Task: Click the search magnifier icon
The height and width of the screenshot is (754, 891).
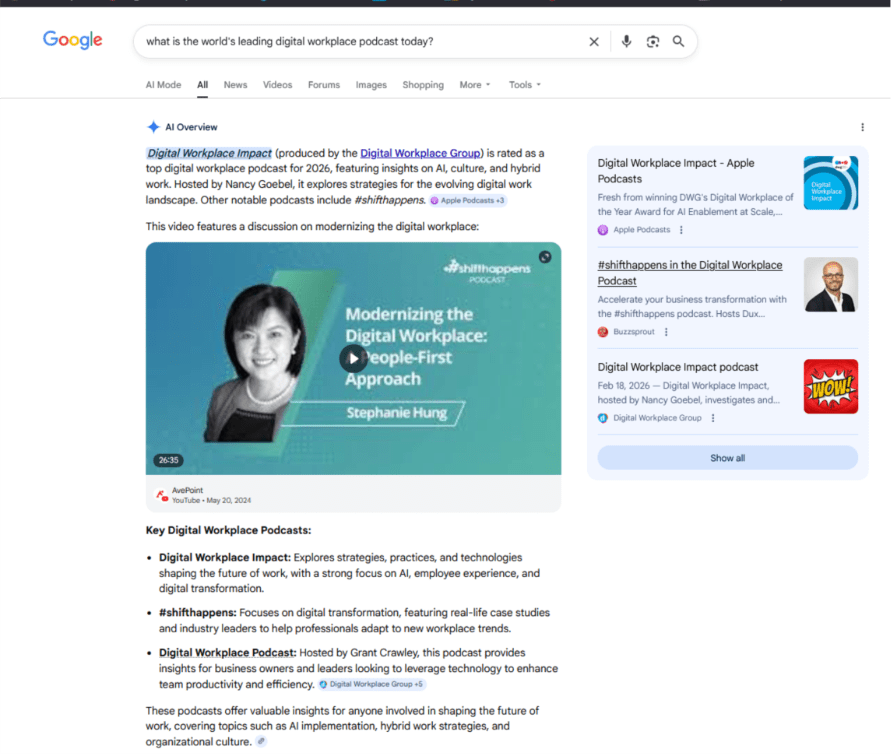Action: click(679, 41)
